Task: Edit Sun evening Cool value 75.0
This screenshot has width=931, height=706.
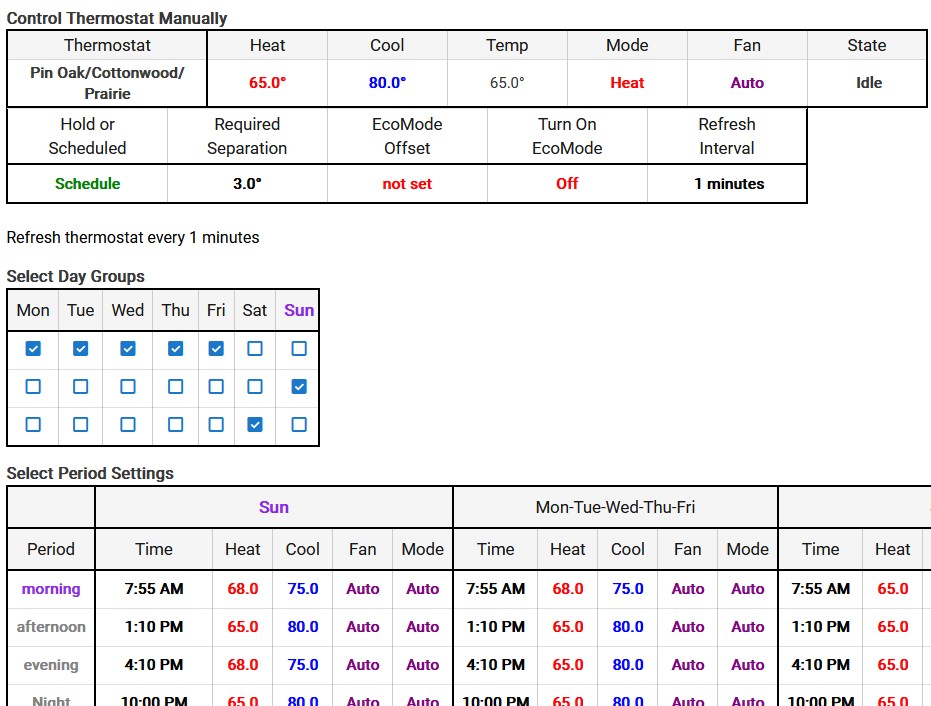Action: coord(303,665)
